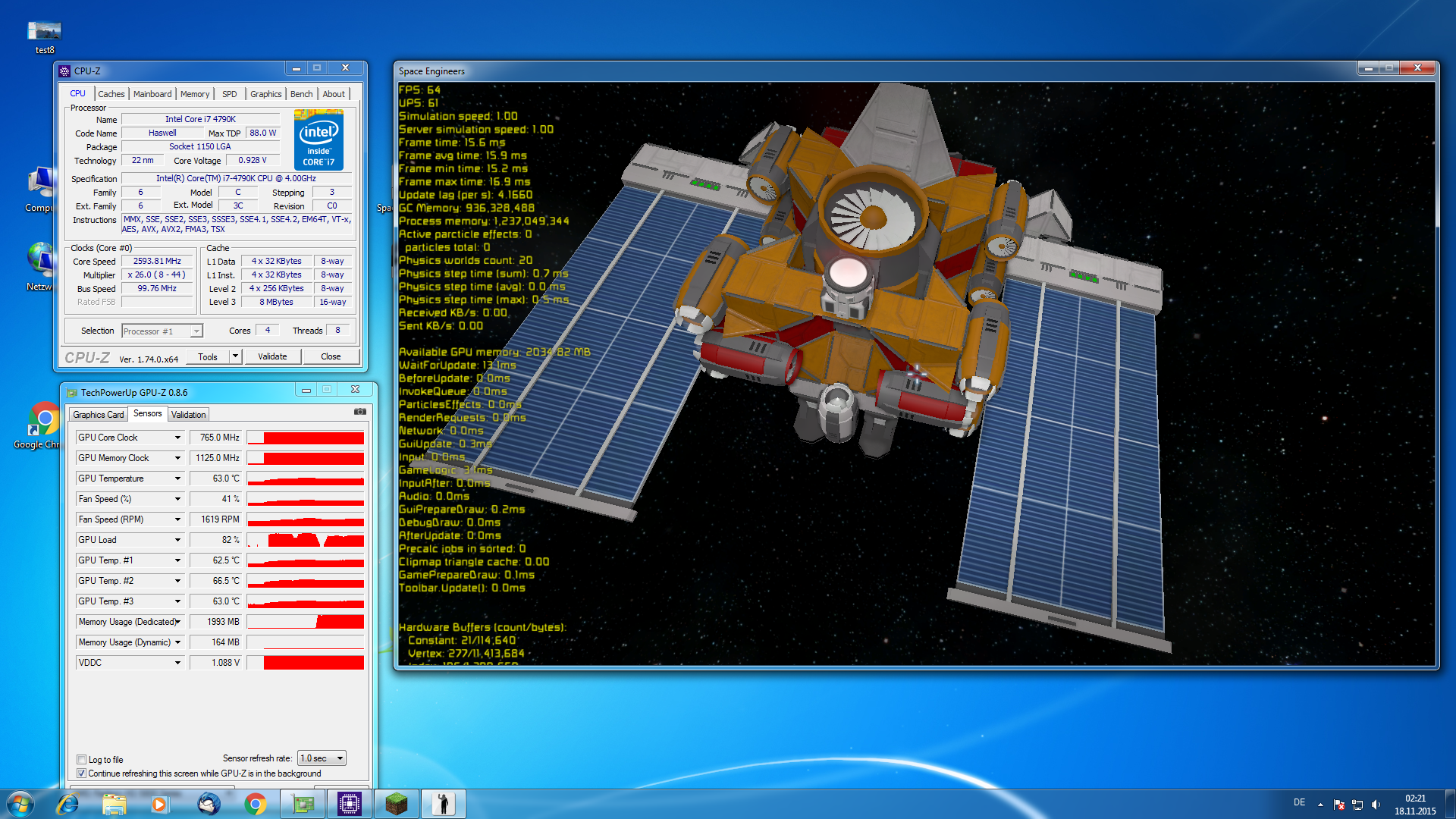Switch to Validation tab in GPU-Z
Viewport: 1456px width, 819px height.
pos(188,415)
